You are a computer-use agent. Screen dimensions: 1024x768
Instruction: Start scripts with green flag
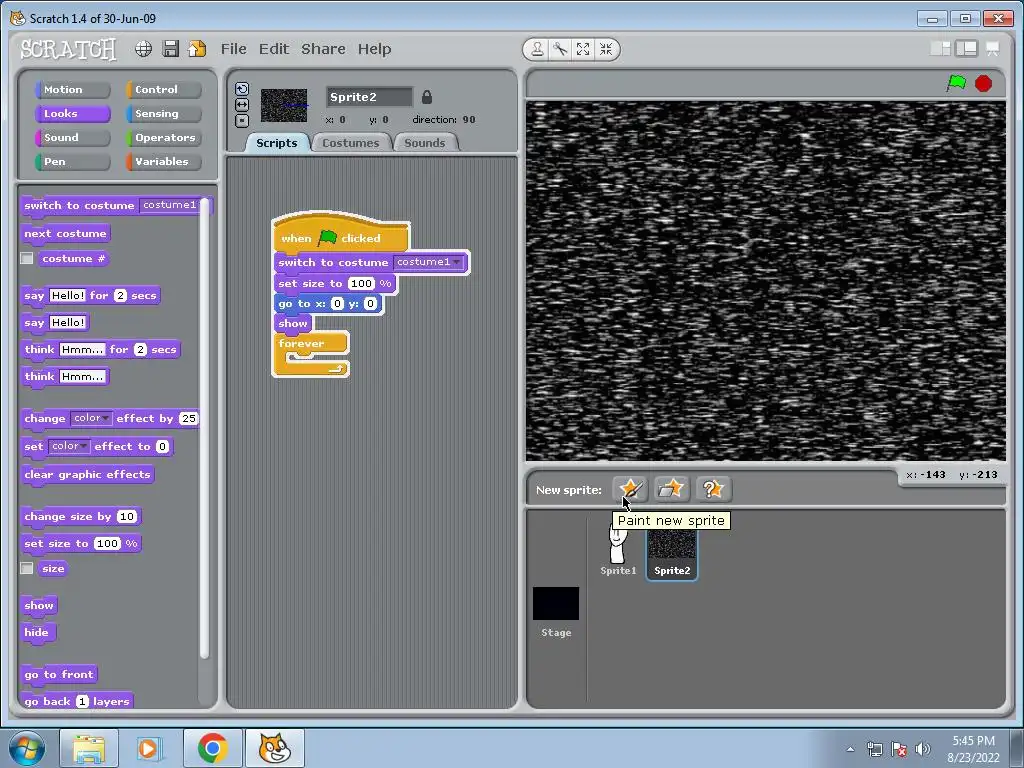click(956, 83)
